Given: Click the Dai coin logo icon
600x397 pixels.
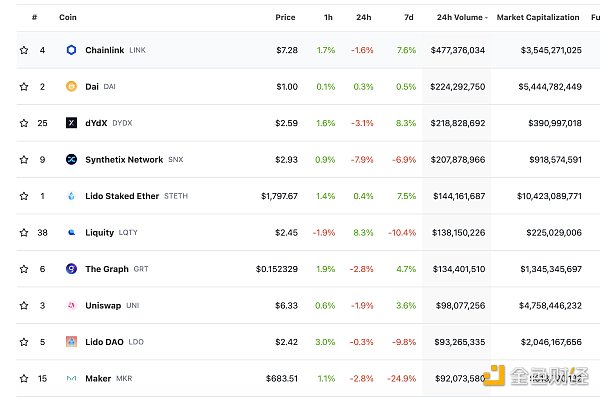Looking at the screenshot, I should pyautogui.click(x=71, y=86).
